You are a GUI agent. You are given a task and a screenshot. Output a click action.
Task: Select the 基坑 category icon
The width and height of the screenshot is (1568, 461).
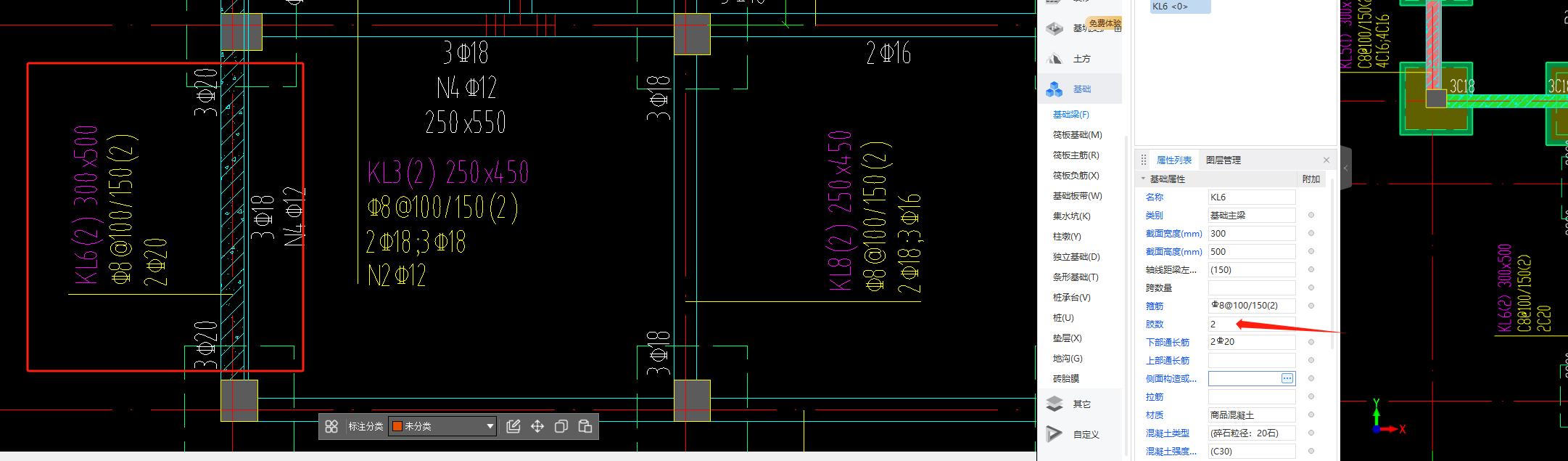(x=1055, y=28)
